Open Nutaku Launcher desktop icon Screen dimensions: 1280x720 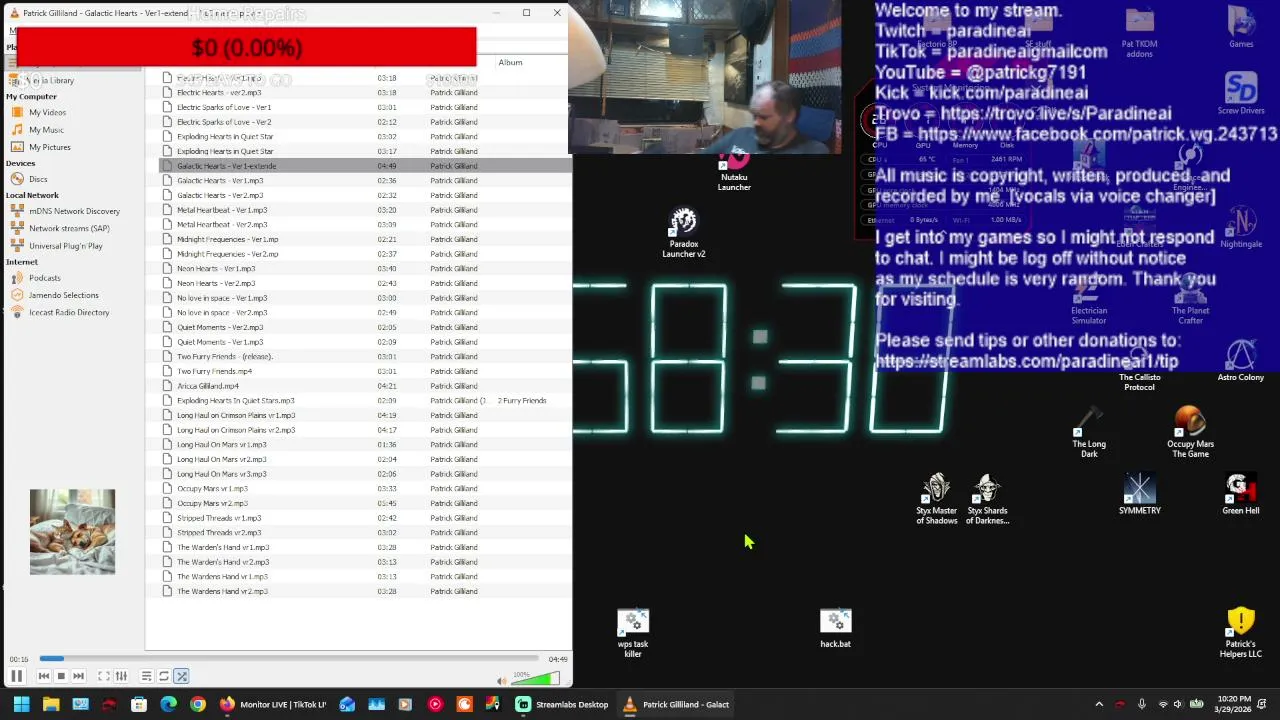(x=734, y=172)
